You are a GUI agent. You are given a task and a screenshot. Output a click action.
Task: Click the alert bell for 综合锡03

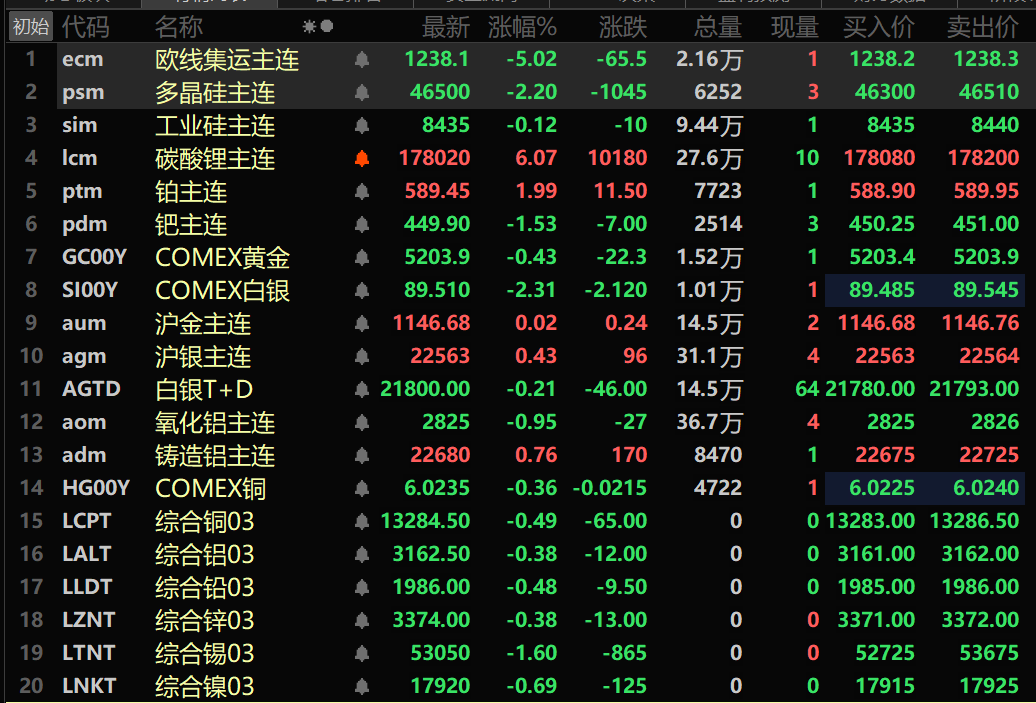coord(361,653)
